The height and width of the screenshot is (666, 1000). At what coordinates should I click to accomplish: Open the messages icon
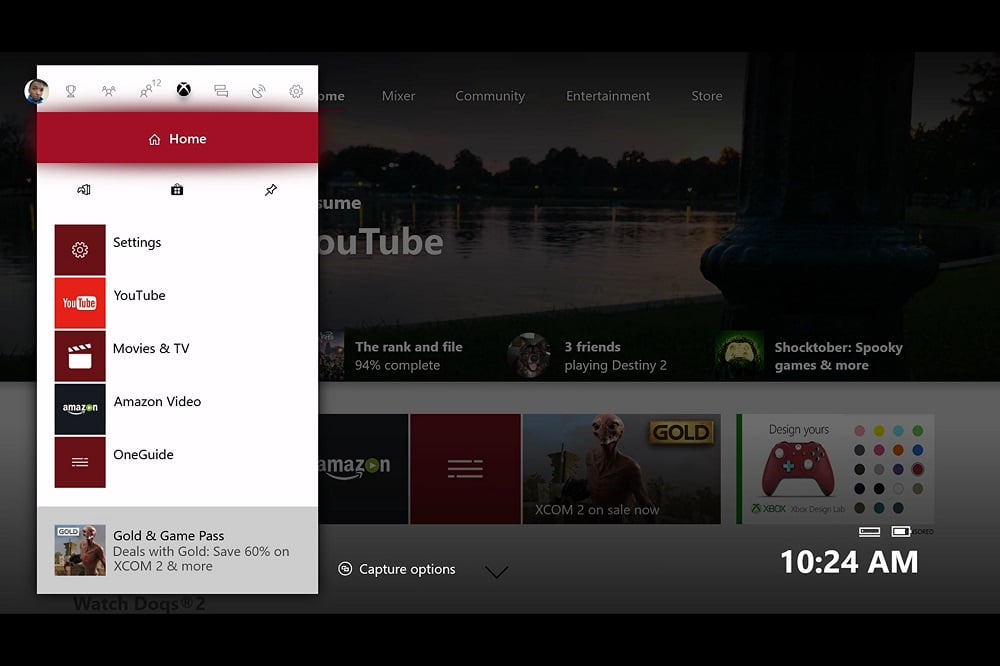tap(220, 90)
